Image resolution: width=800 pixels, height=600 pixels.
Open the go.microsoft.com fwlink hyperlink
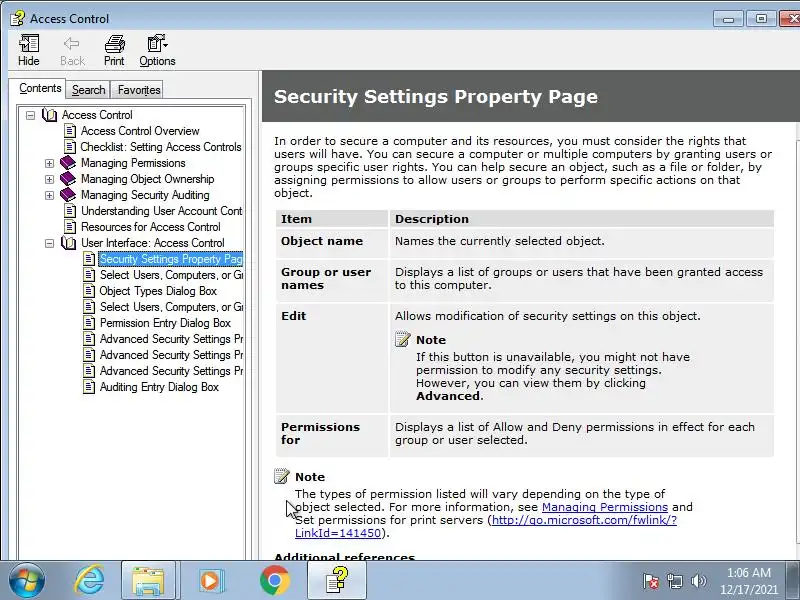pyautogui.click(x=584, y=520)
